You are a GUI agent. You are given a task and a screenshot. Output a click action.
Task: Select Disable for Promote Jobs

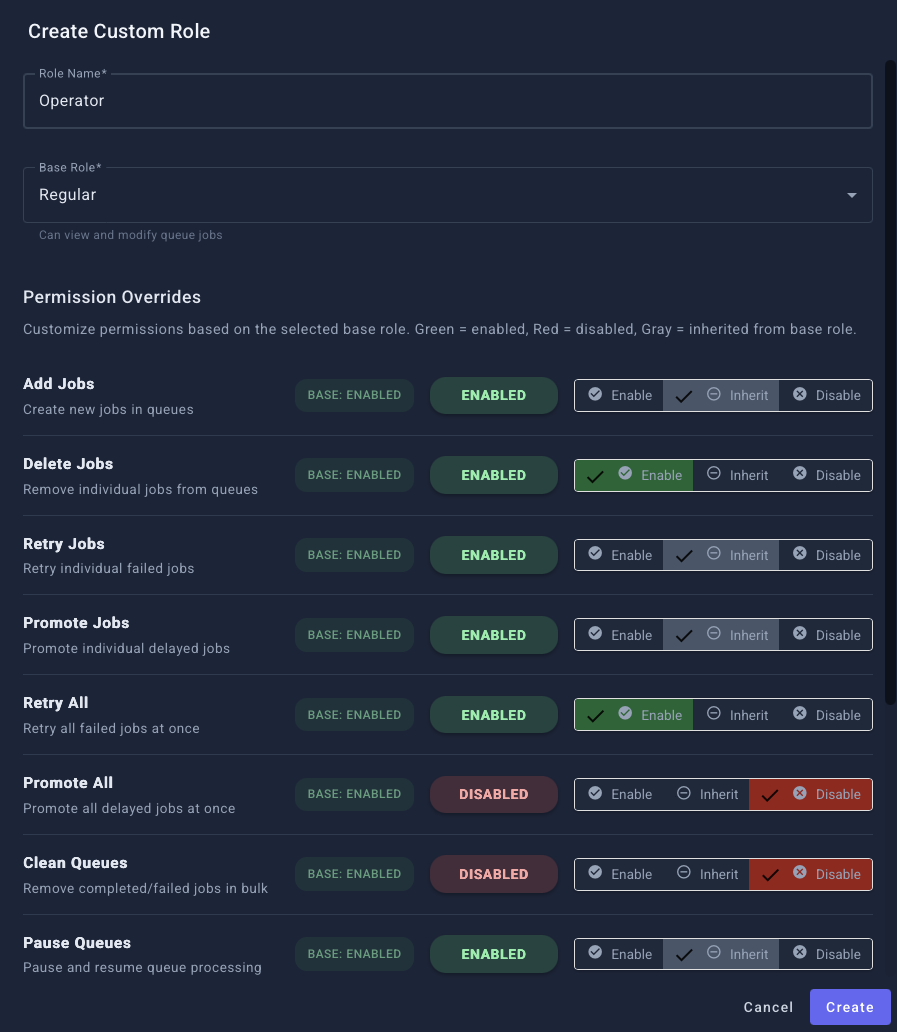pyautogui.click(x=826, y=635)
